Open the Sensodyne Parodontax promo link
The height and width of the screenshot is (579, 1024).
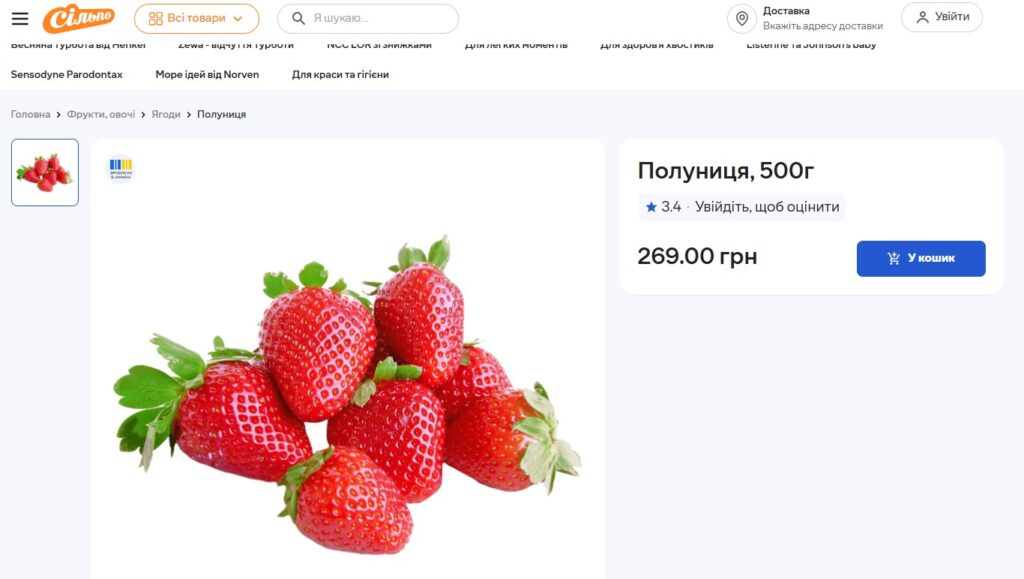click(66, 74)
